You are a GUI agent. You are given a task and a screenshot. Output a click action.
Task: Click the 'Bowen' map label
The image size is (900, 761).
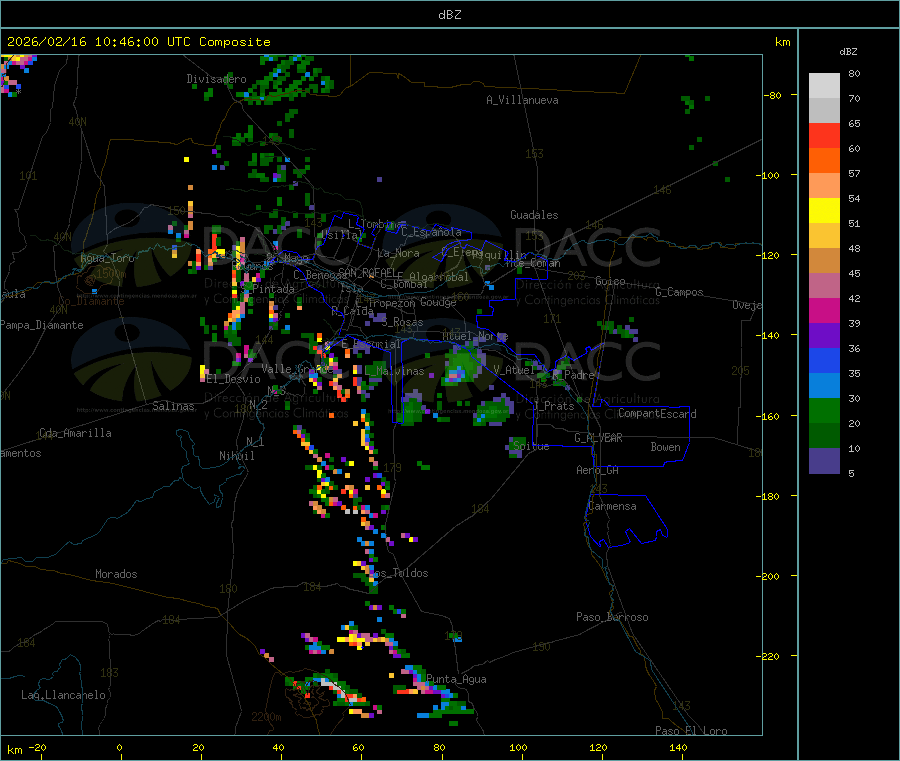[x=665, y=447]
